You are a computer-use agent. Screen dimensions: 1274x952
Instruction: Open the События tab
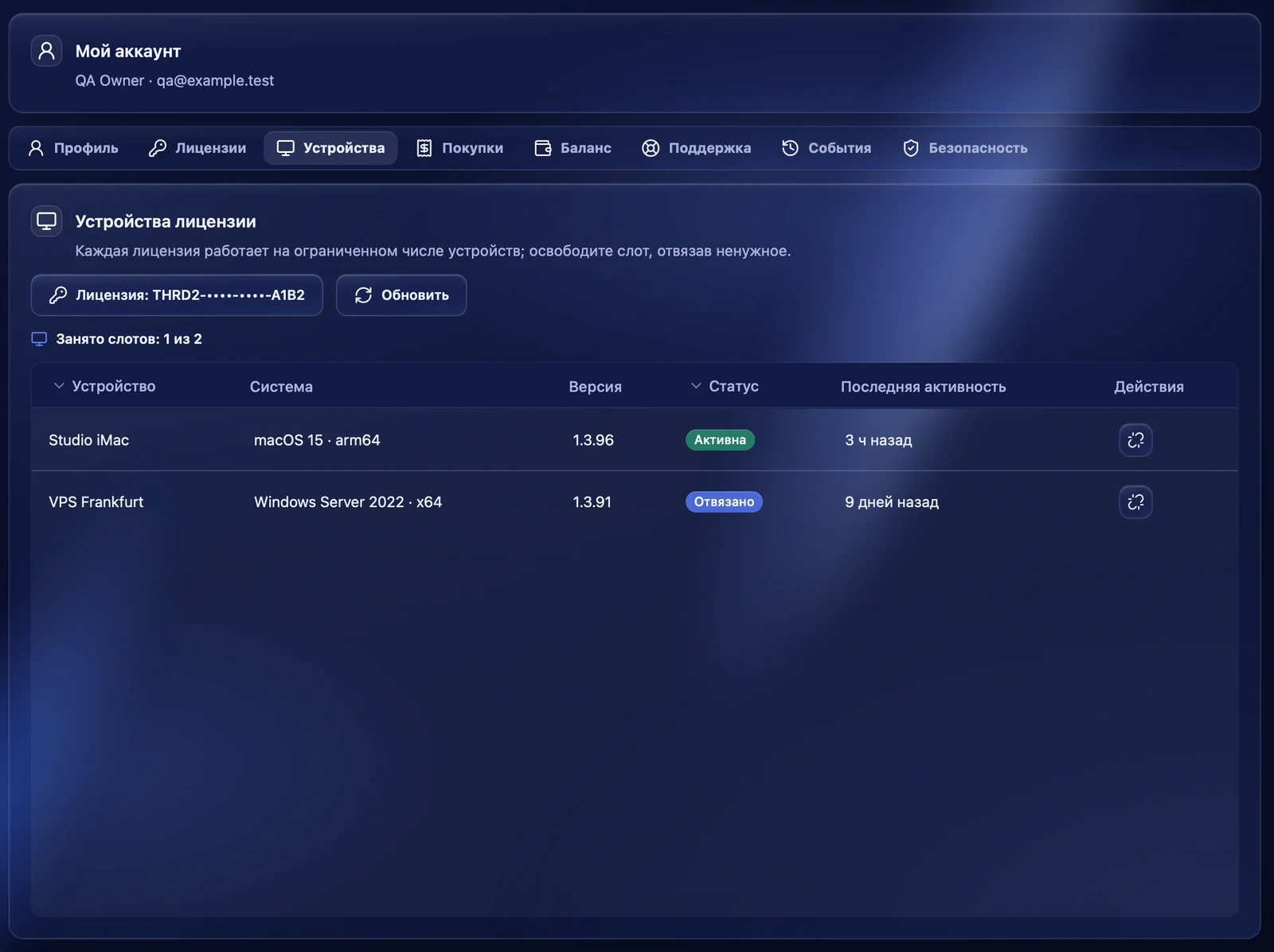point(827,148)
